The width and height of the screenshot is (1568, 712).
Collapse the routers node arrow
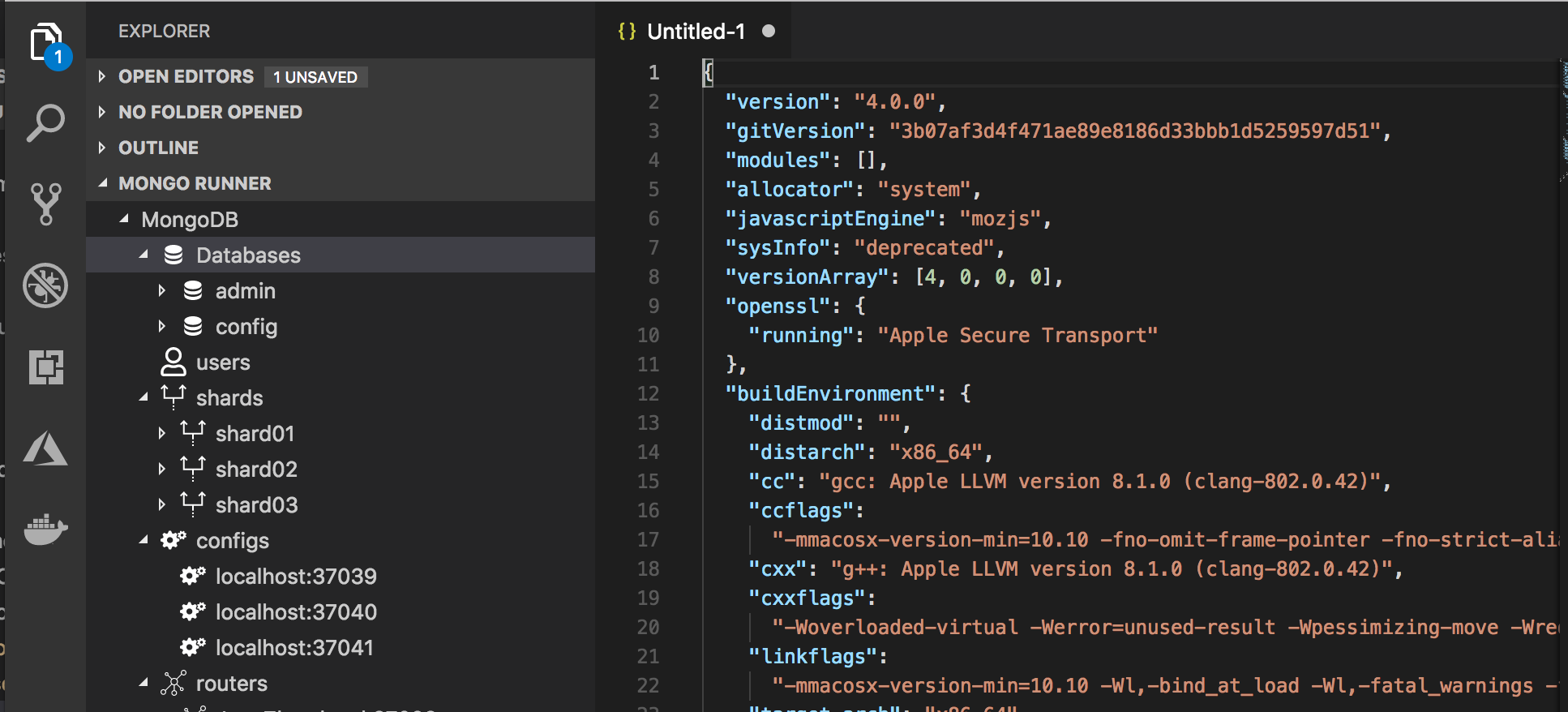144,683
